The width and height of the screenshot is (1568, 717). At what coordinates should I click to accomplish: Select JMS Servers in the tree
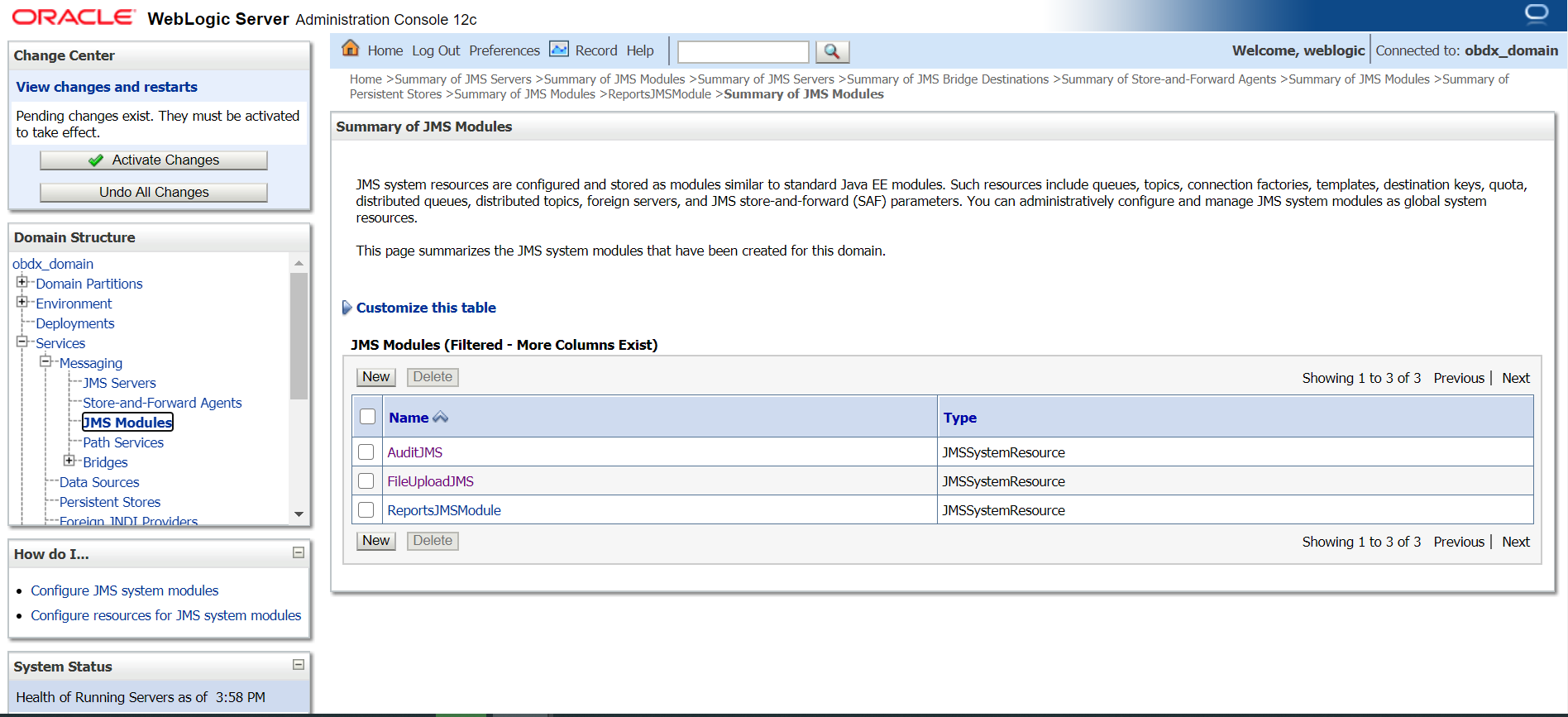click(x=119, y=383)
